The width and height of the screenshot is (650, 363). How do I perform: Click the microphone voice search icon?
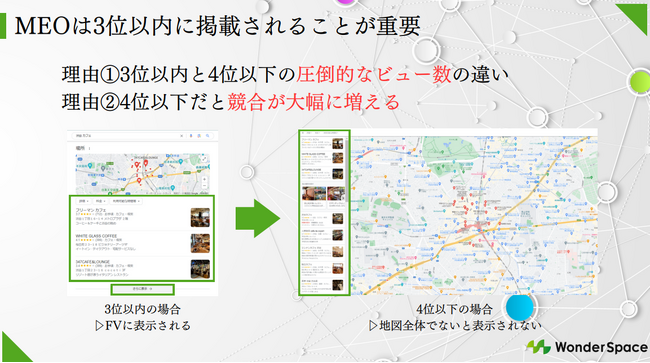pyautogui.click(x=191, y=136)
